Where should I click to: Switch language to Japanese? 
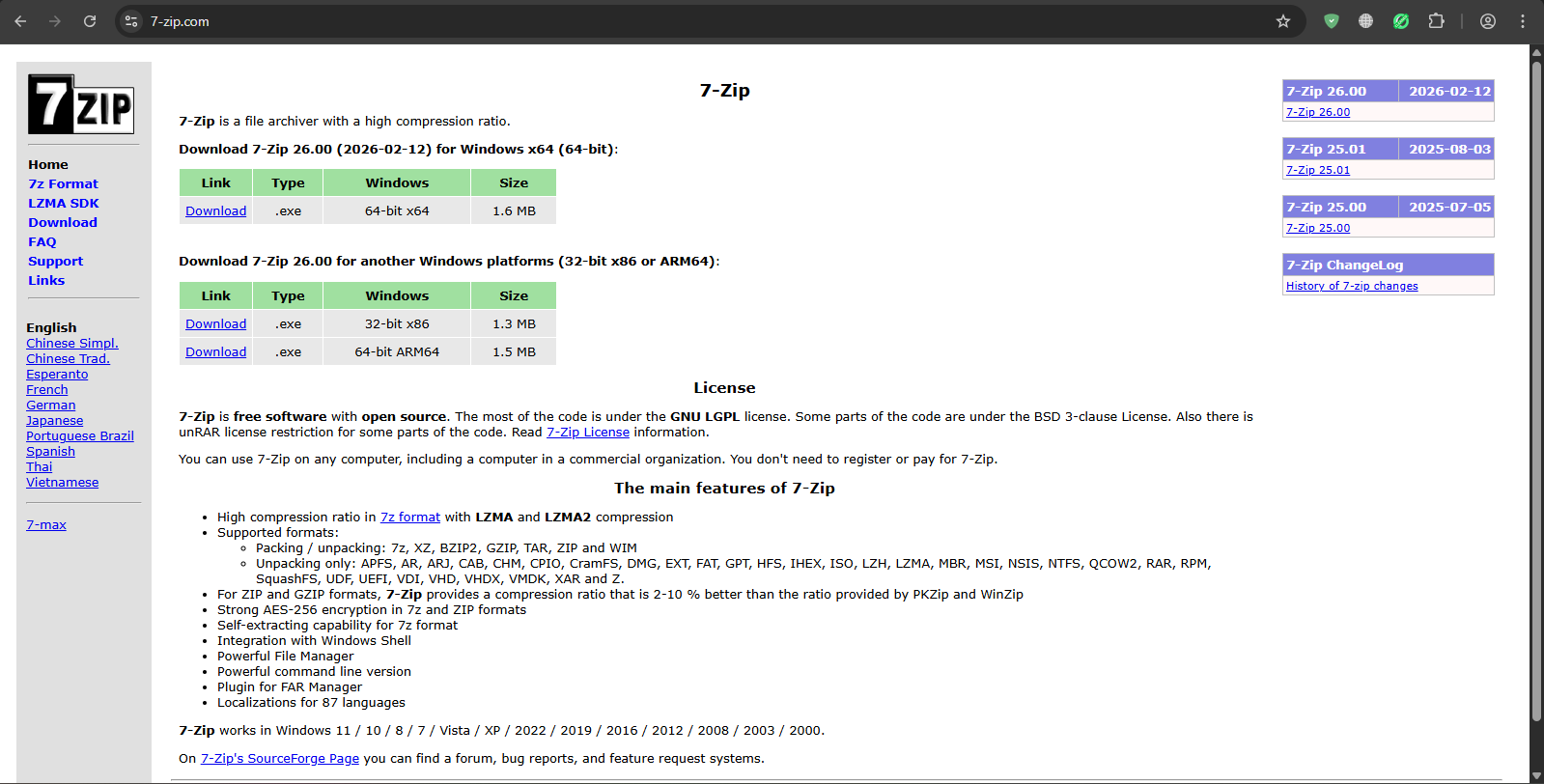[55, 421]
